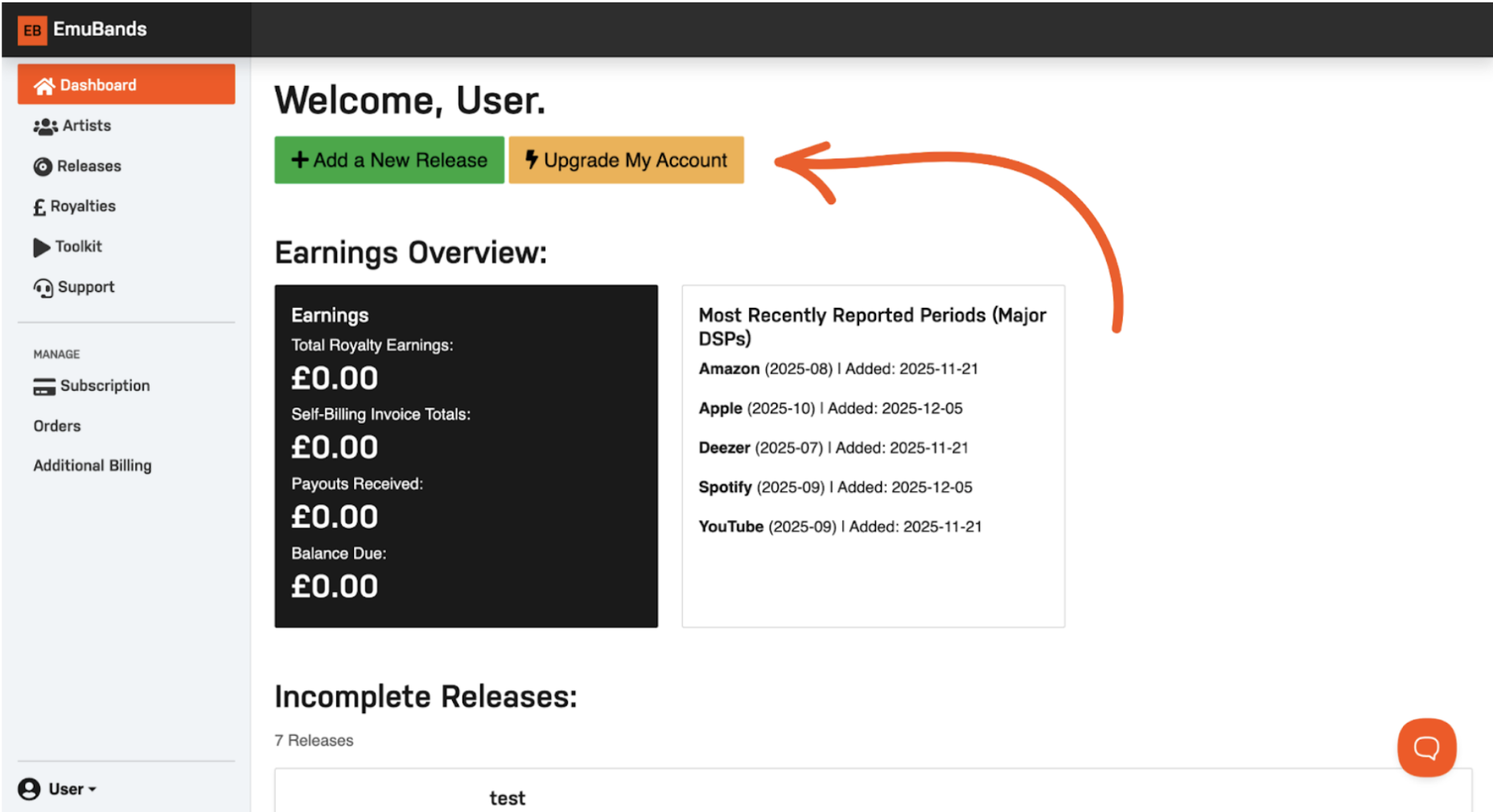Select the Artists people icon
Screen dimensions: 1493x812
tap(44, 125)
